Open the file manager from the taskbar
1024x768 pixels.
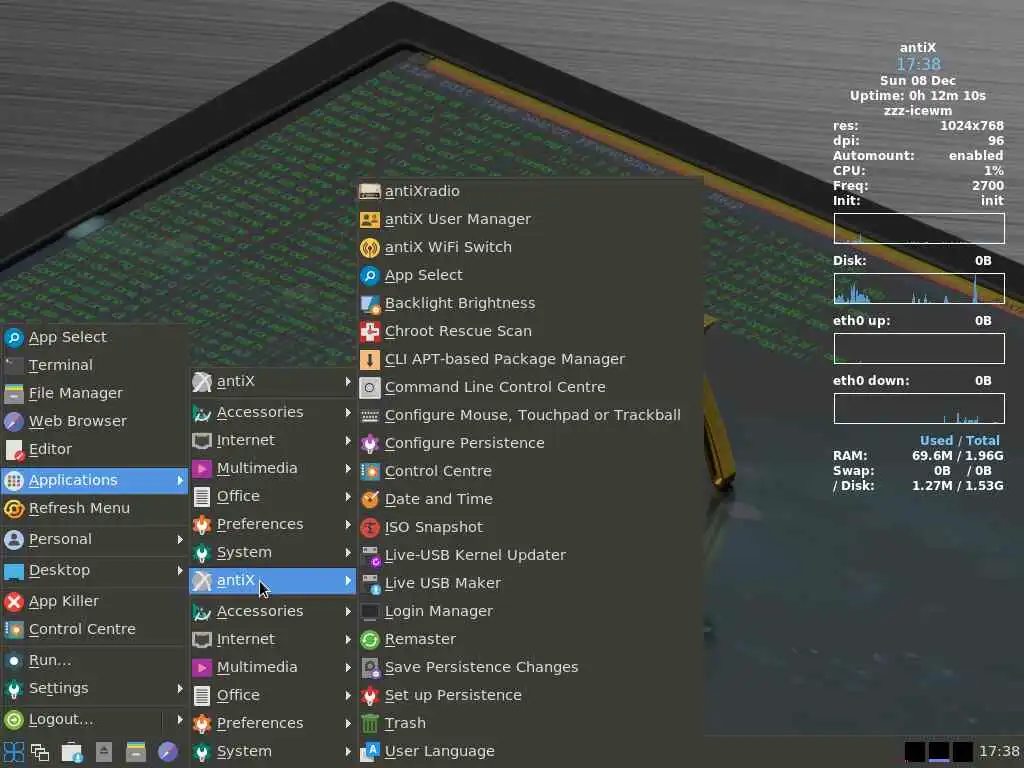click(136, 752)
